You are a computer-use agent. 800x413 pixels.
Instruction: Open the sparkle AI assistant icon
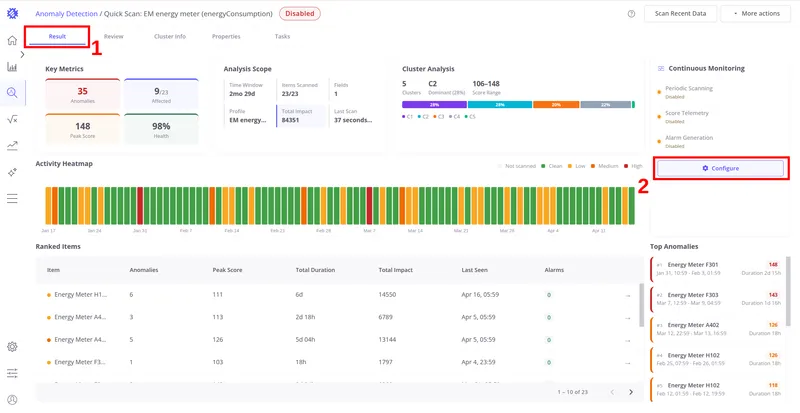coord(12,173)
